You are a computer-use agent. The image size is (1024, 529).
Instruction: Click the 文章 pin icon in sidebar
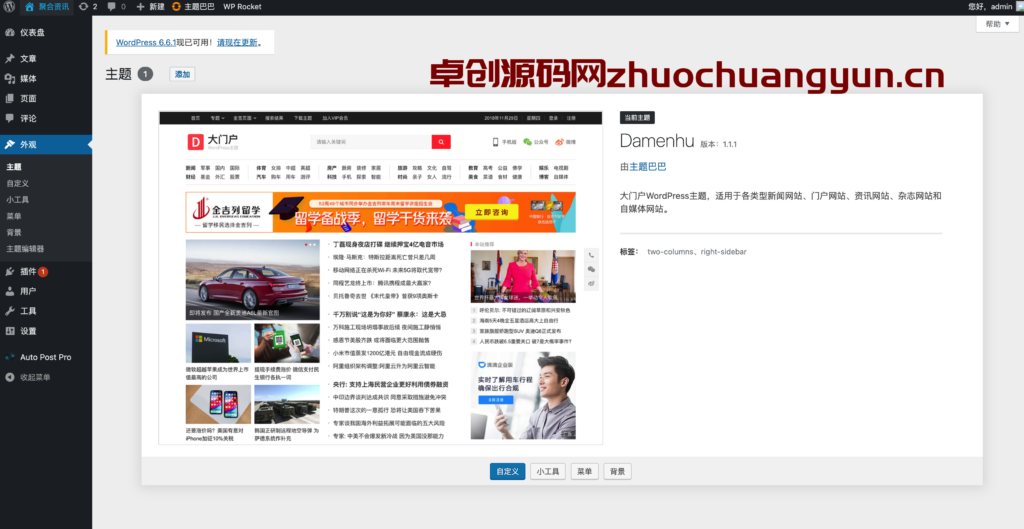pyautogui.click(x=10, y=58)
